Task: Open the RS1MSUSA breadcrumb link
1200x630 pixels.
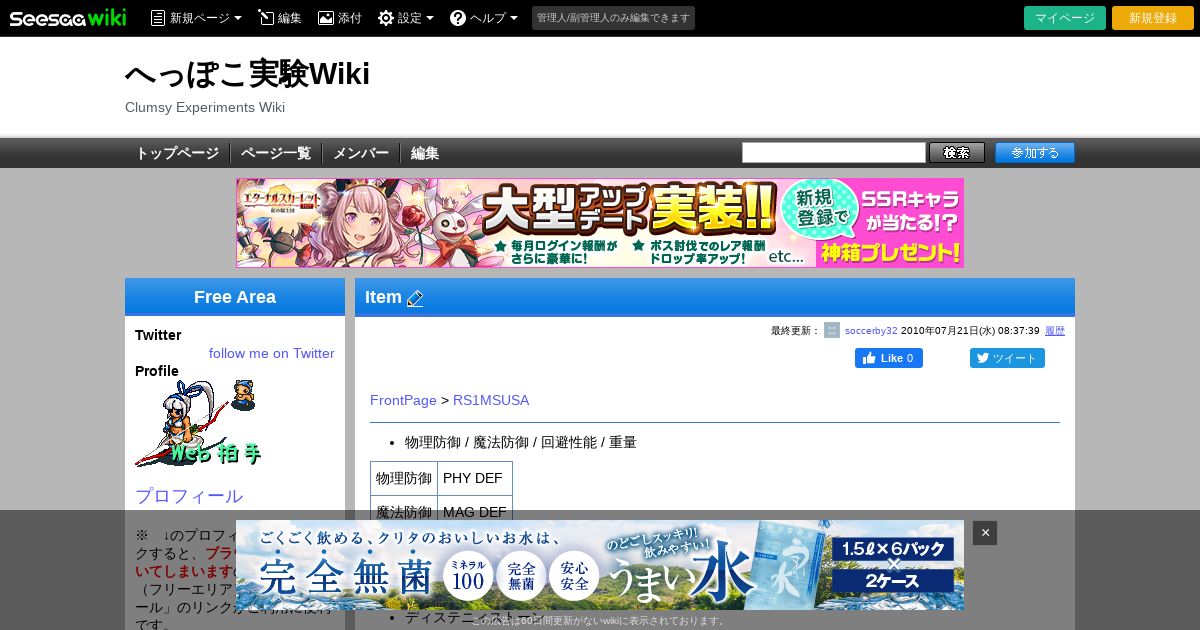Action: point(491,400)
